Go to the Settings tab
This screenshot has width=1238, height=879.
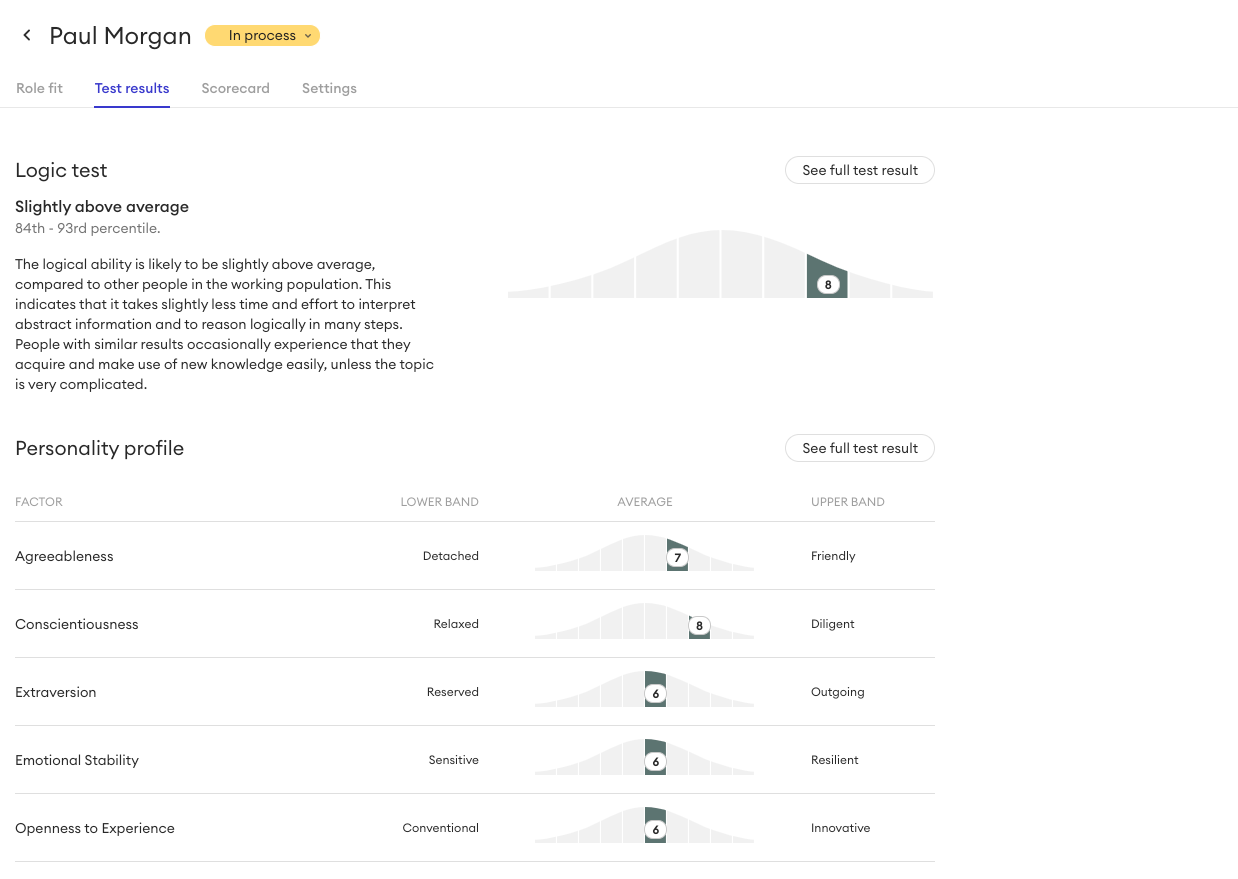(x=329, y=88)
